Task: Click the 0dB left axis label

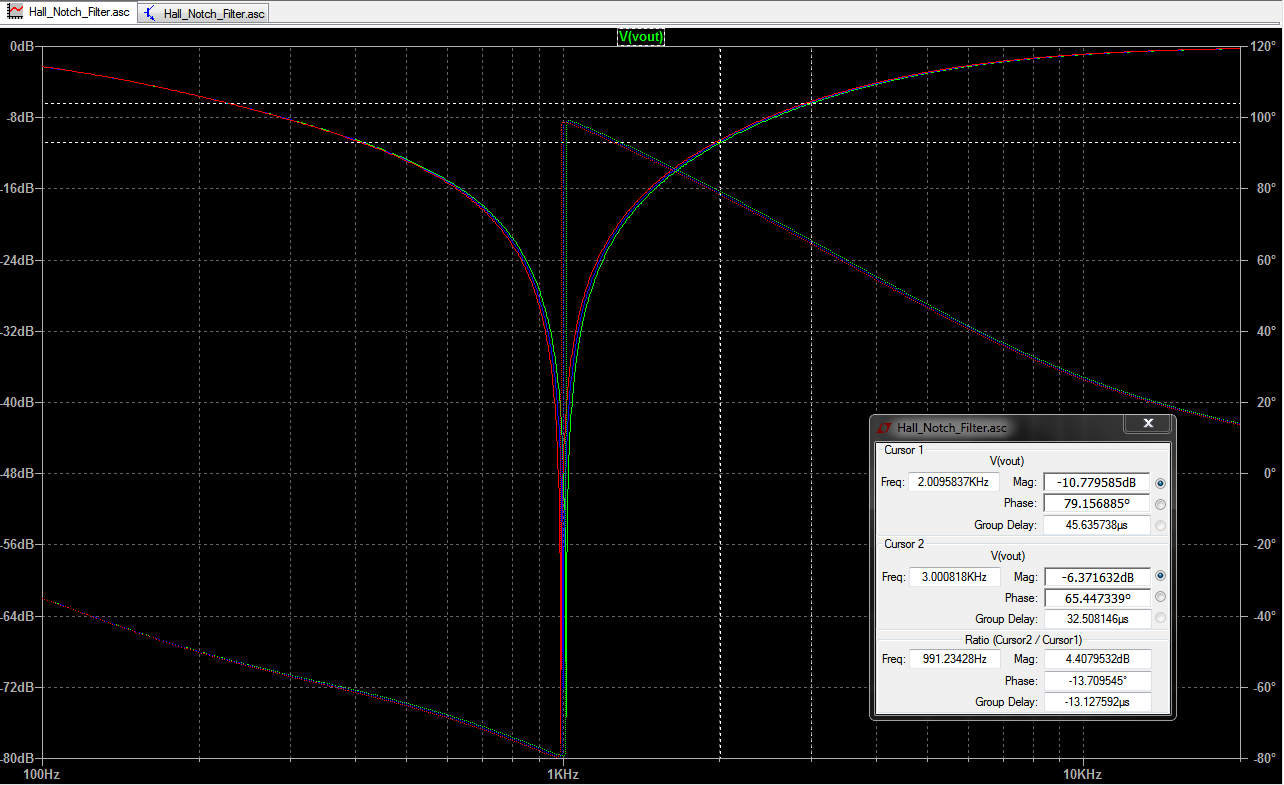Action: point(24,46)
